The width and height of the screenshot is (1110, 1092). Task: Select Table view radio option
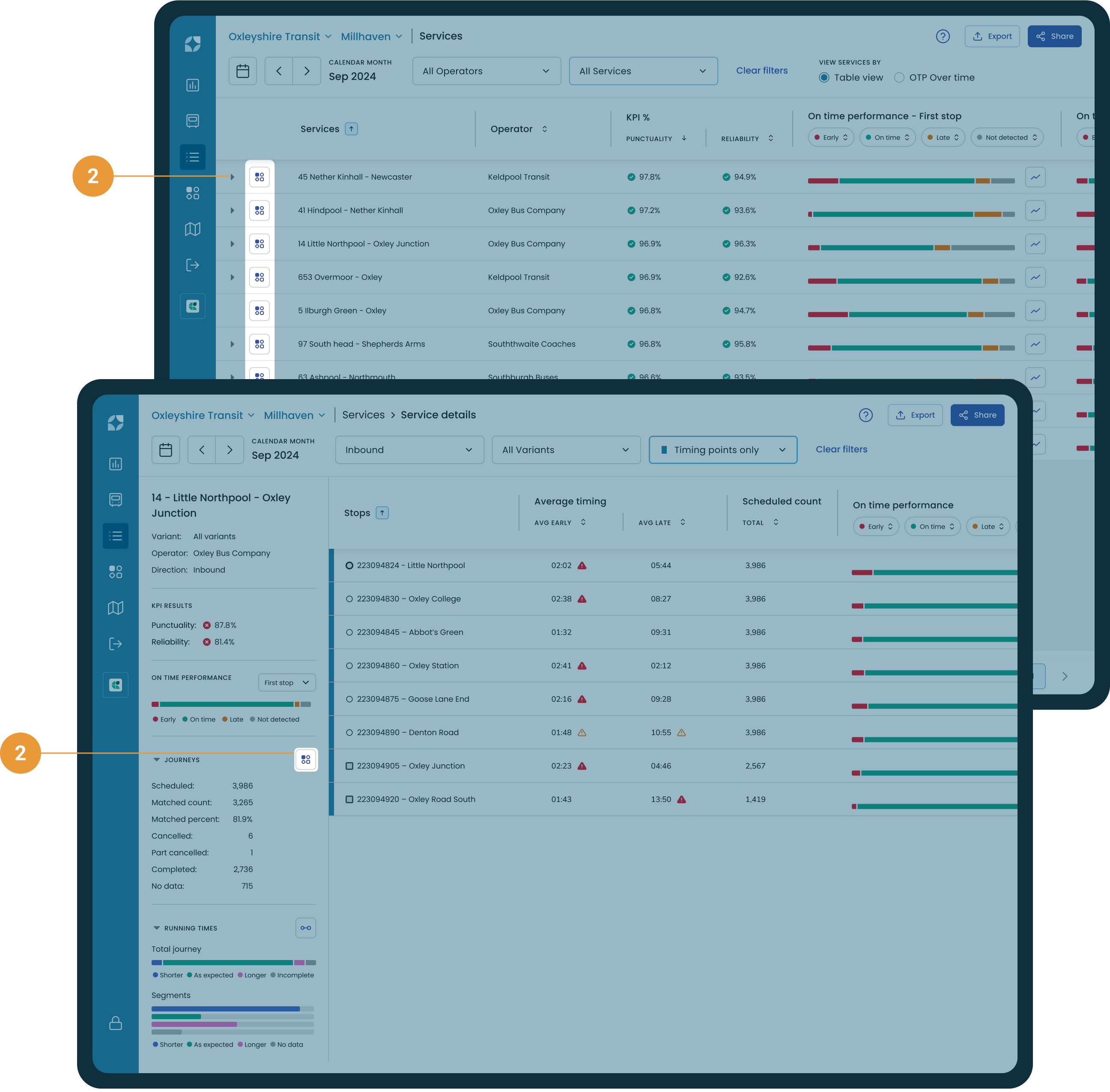824,78
